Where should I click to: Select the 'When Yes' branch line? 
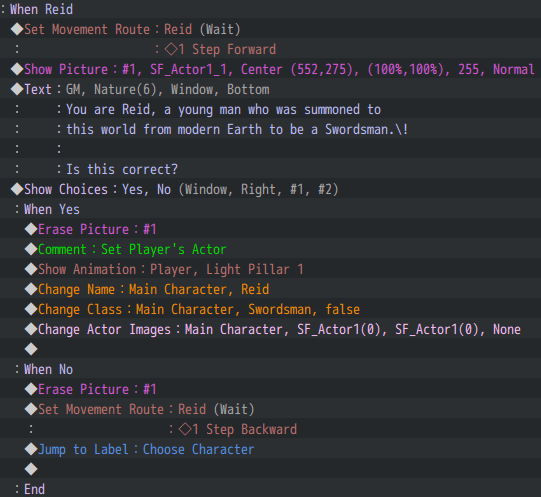(270, 209)
